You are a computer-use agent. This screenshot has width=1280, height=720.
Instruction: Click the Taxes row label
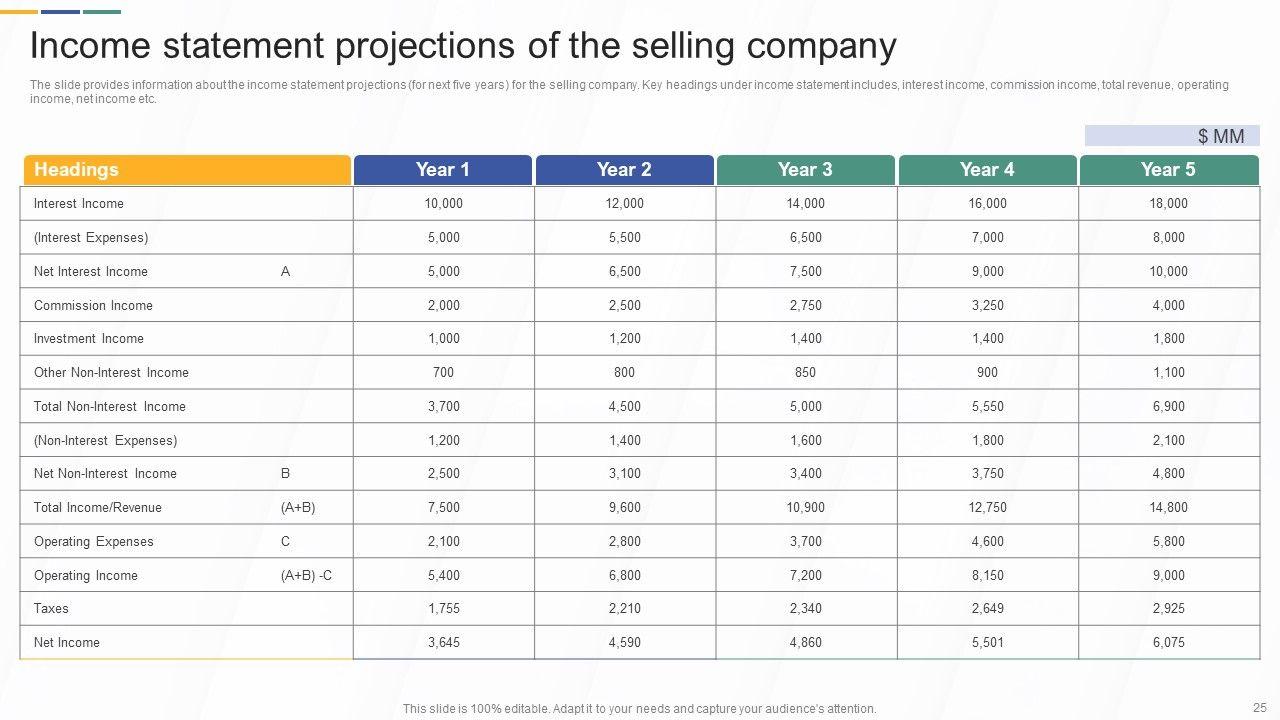point(51,609)
